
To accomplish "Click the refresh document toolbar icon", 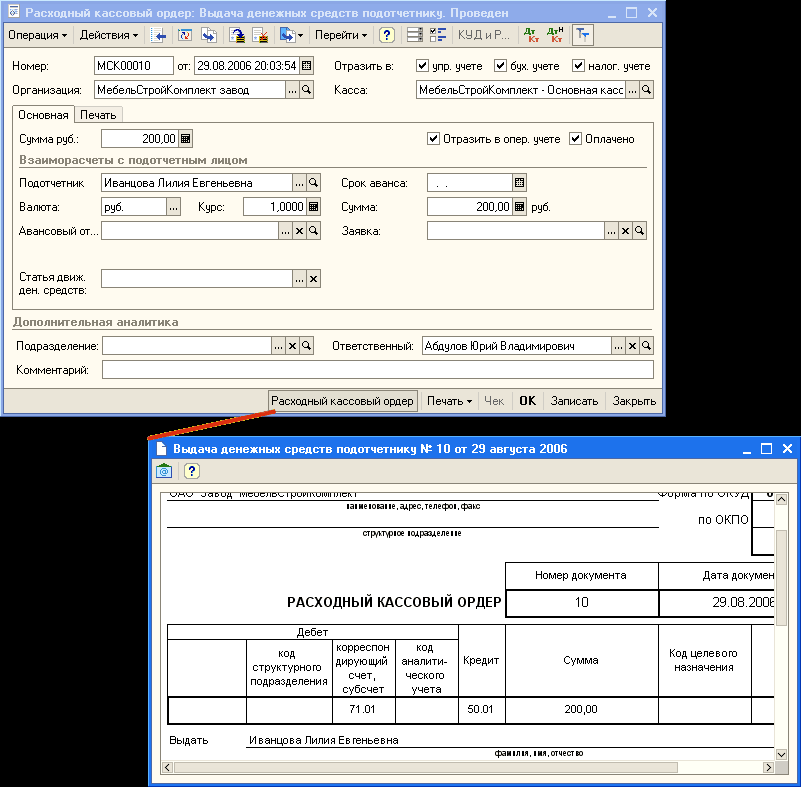I will pos(184,35).
